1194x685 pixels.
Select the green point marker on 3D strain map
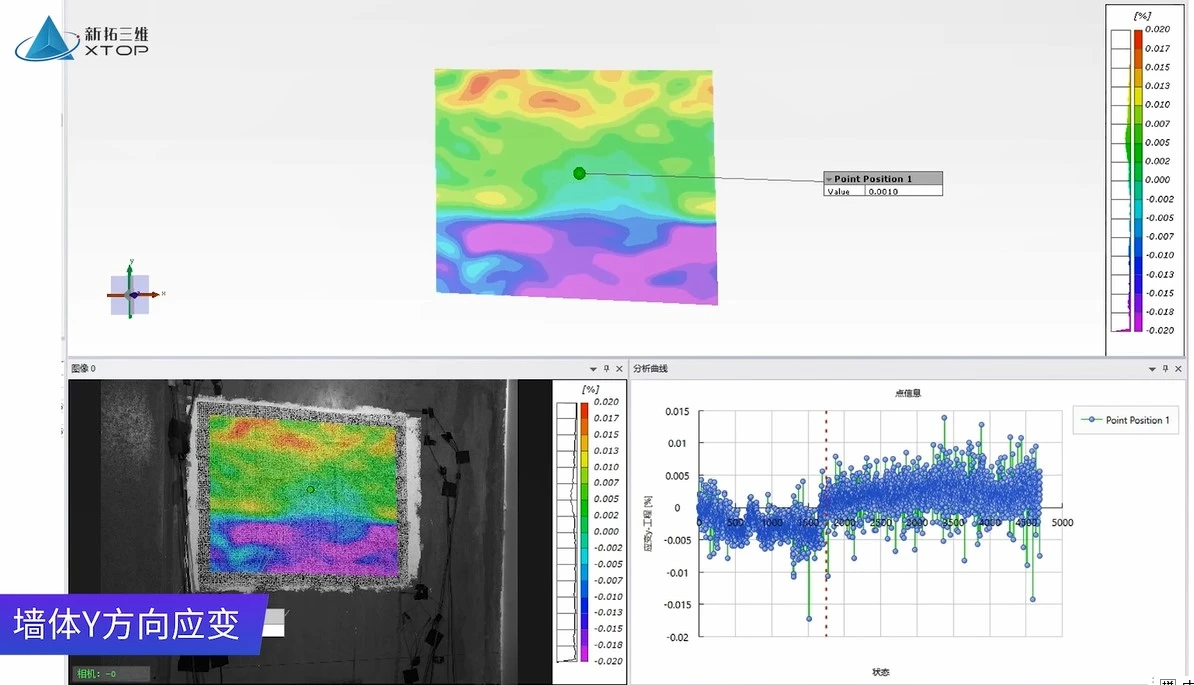click(x=579, y=174)
